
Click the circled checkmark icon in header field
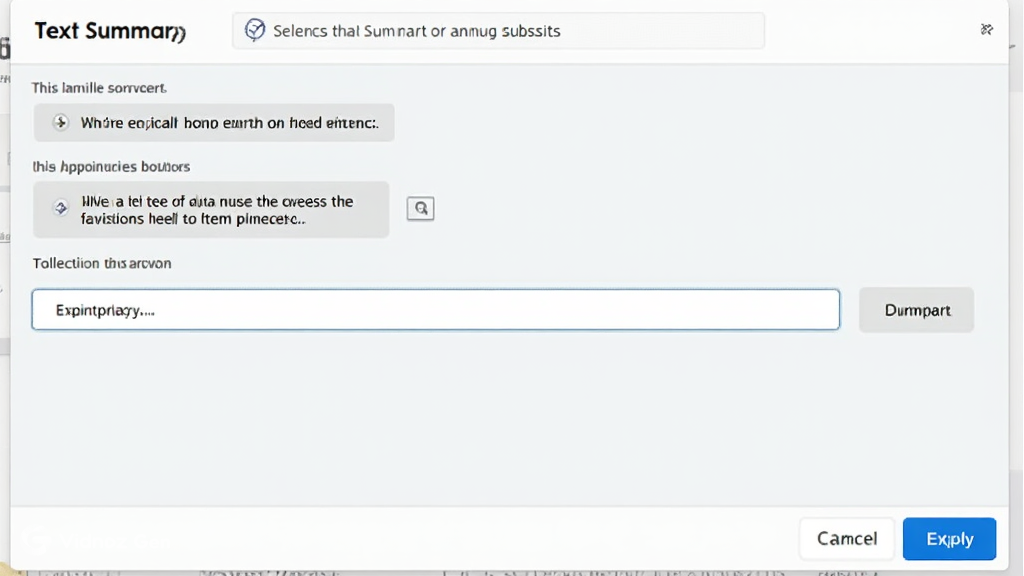(256, 30)
